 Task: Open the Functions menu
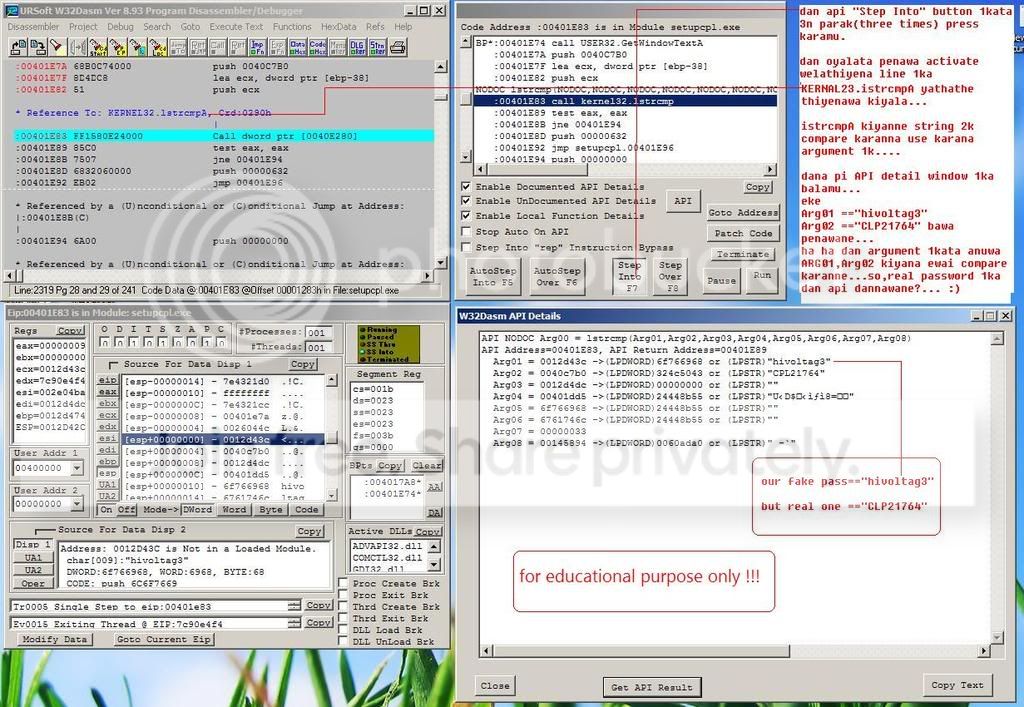pos(292,27)
